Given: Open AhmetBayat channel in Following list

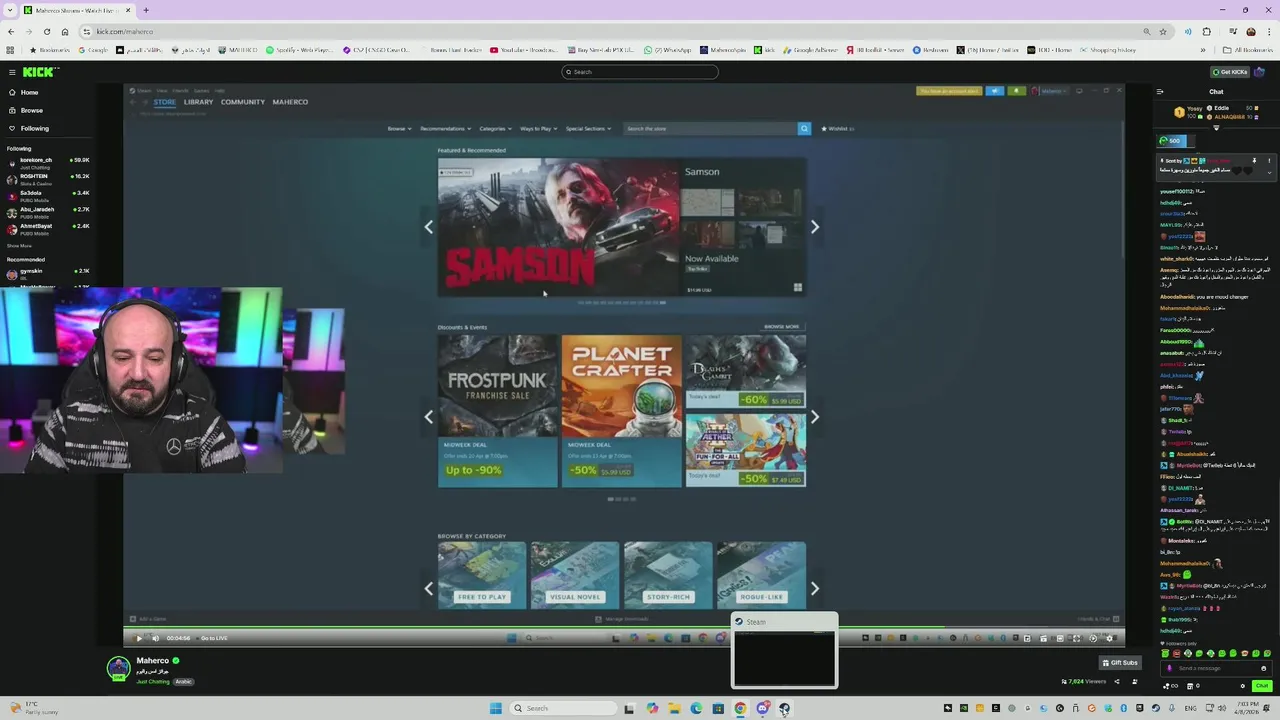Looking at the screenshot, I should pyautogui.click(x=47, y=228).
